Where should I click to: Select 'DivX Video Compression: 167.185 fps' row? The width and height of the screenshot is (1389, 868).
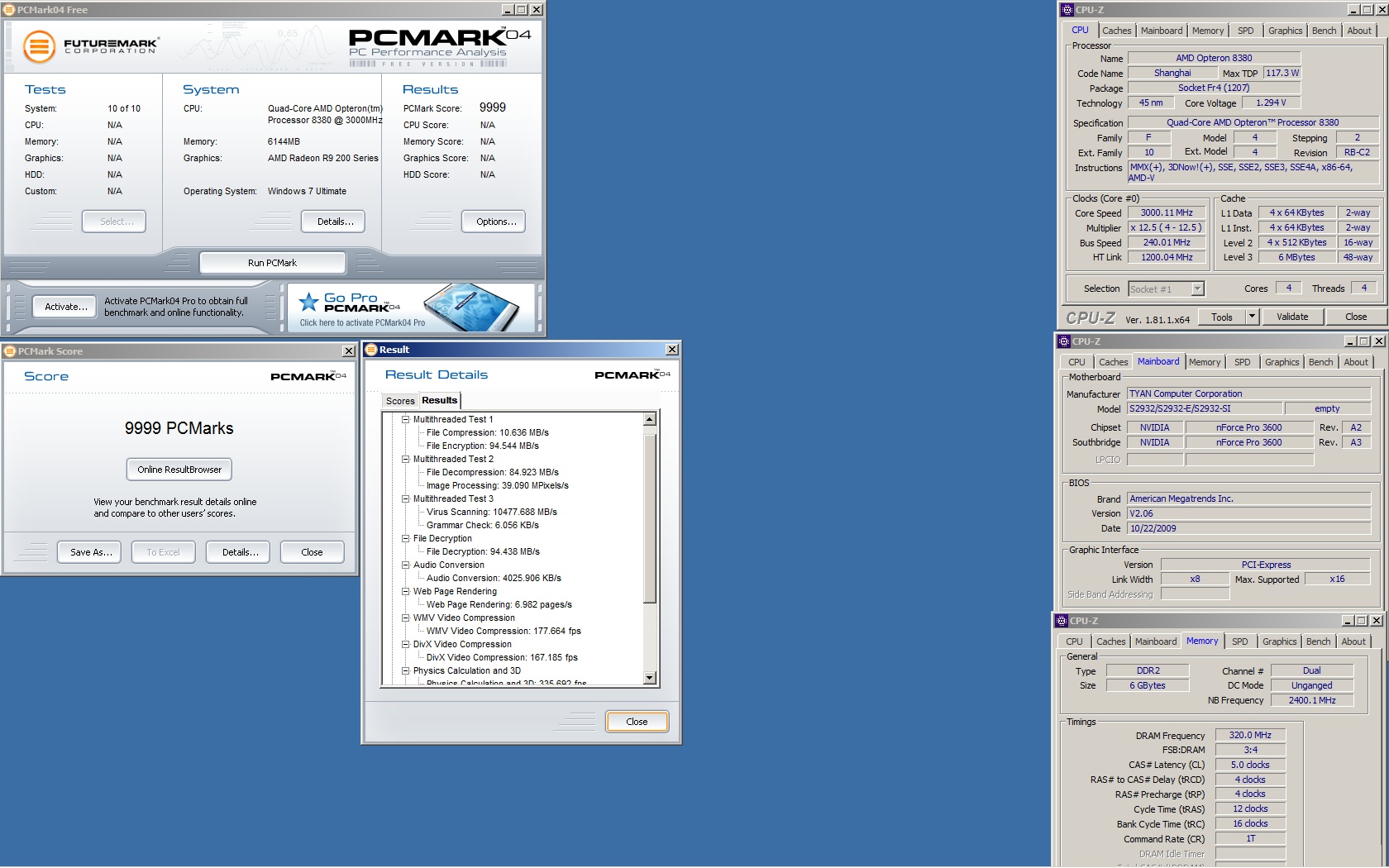coord(502,657)
